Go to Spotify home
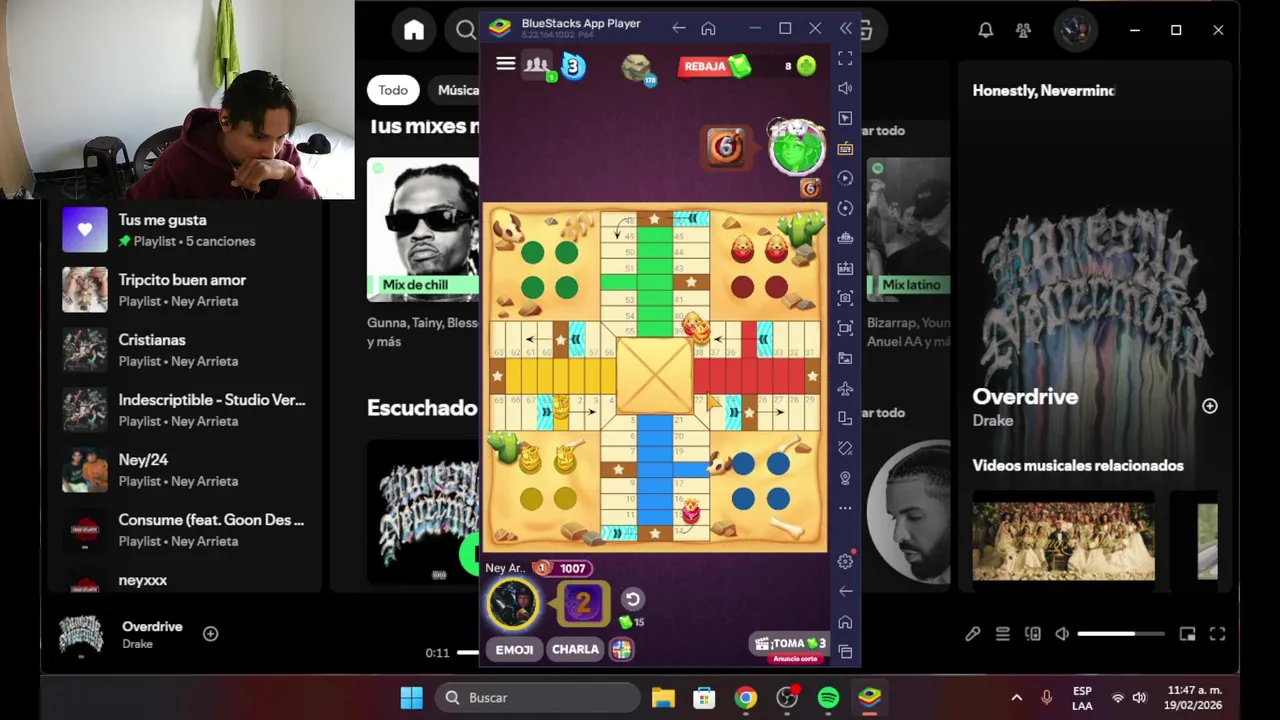 [414, 30]
